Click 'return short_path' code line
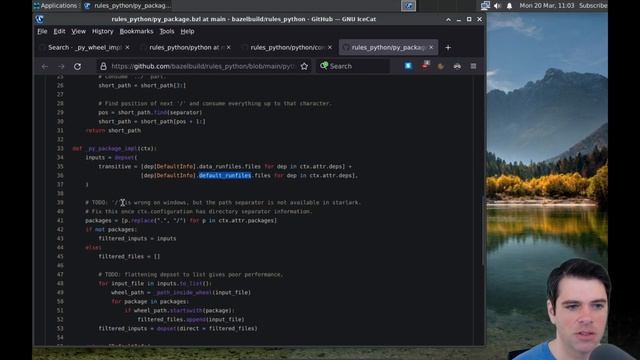Viewport: 640px width, 360px height. 113,131
